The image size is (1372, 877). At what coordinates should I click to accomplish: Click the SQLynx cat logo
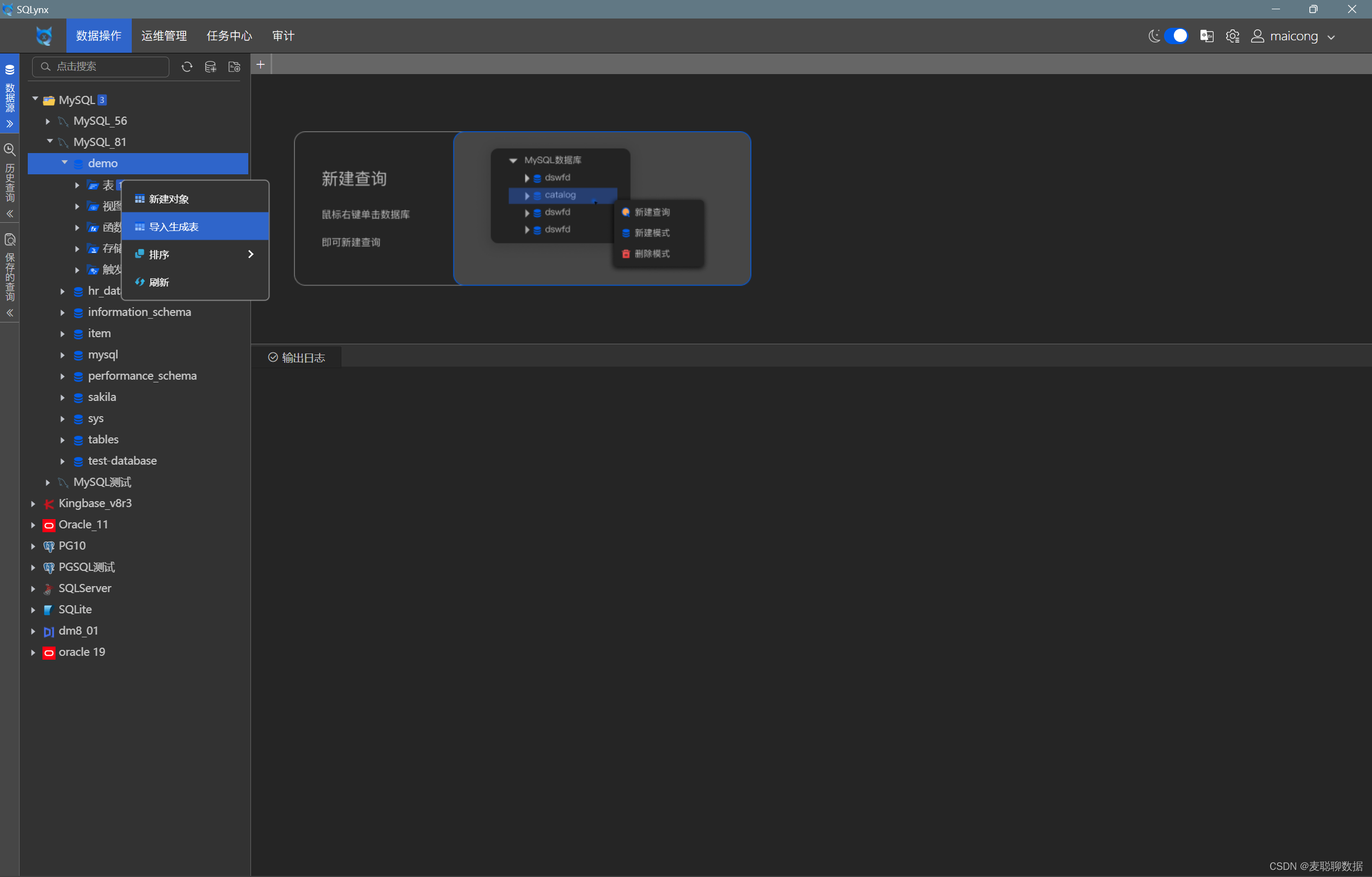pyautogui.click(x=44, y=36)
